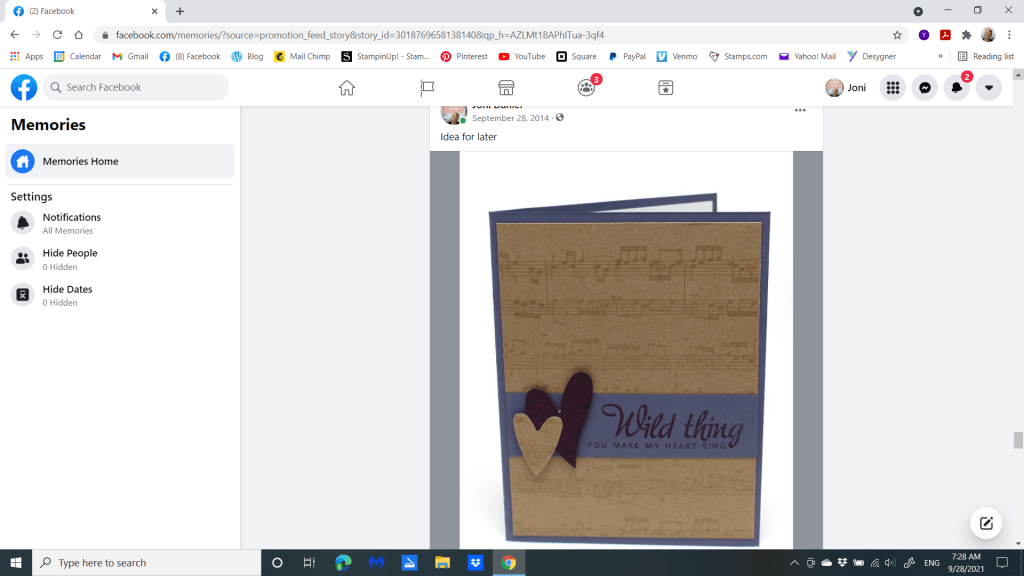
Task: Open Dropbox from Windows taskbar
Action: (x=475, y=563)
